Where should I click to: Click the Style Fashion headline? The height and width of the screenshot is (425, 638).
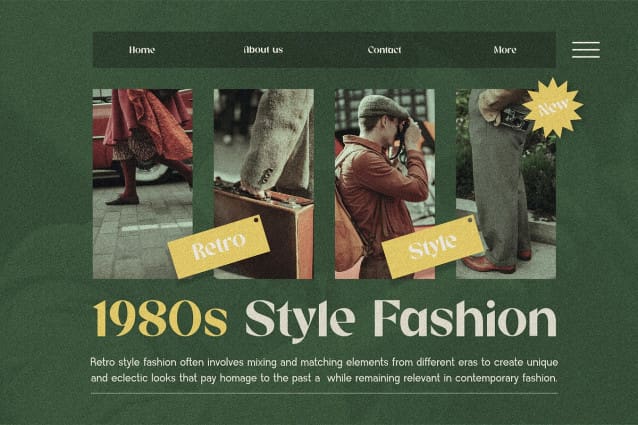click(401, 320)
